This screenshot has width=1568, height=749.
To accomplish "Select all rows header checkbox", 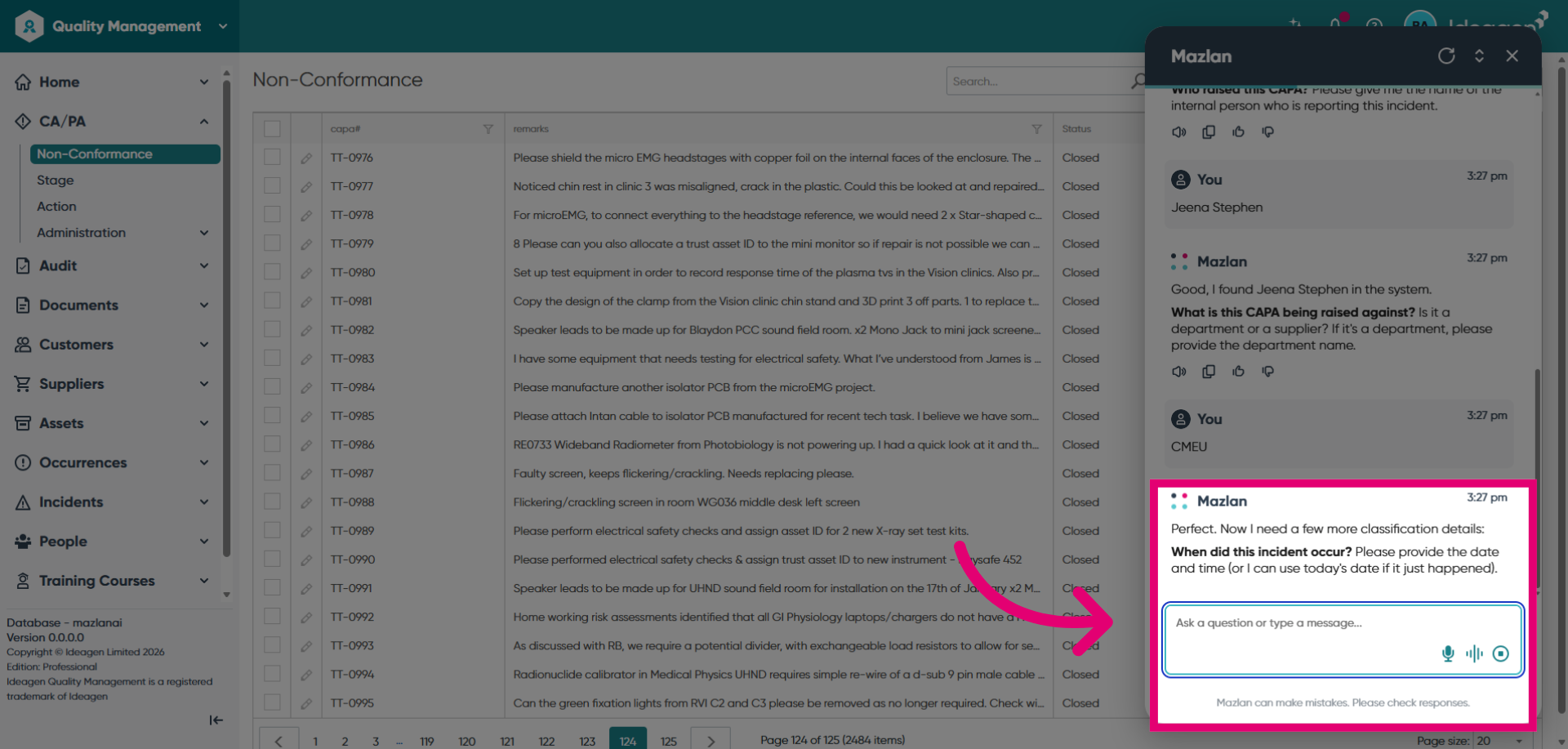I will pyautogui.click(x=272, y=129).
